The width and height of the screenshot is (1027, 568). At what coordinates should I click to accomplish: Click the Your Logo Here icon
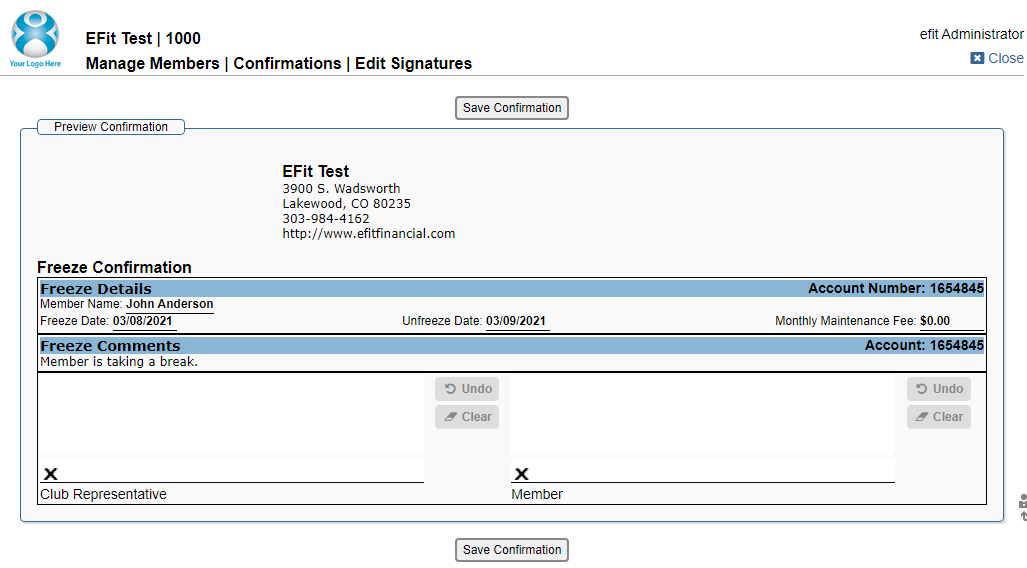click(x=35, y=39)
